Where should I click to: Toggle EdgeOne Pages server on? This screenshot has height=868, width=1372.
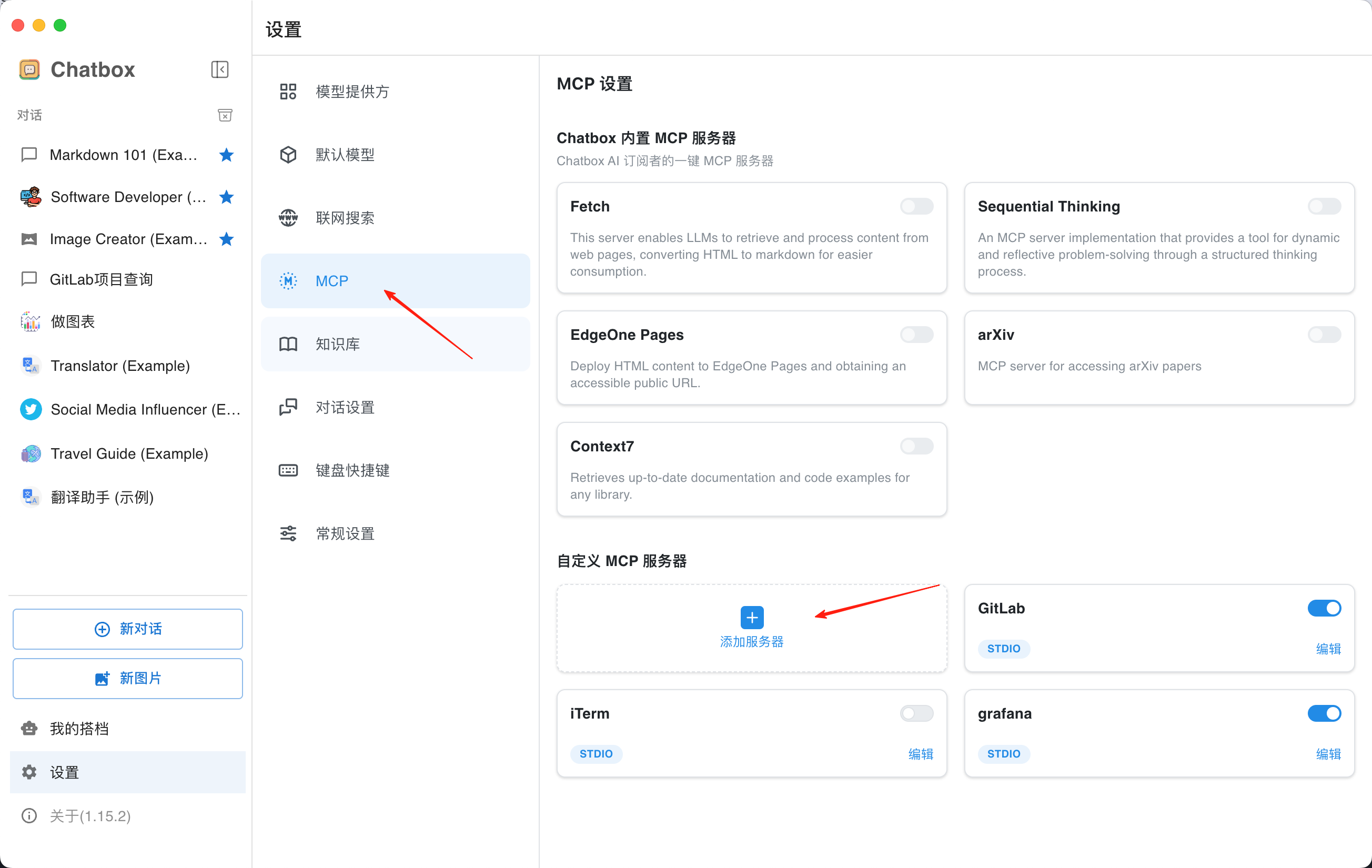coord(916,335)
